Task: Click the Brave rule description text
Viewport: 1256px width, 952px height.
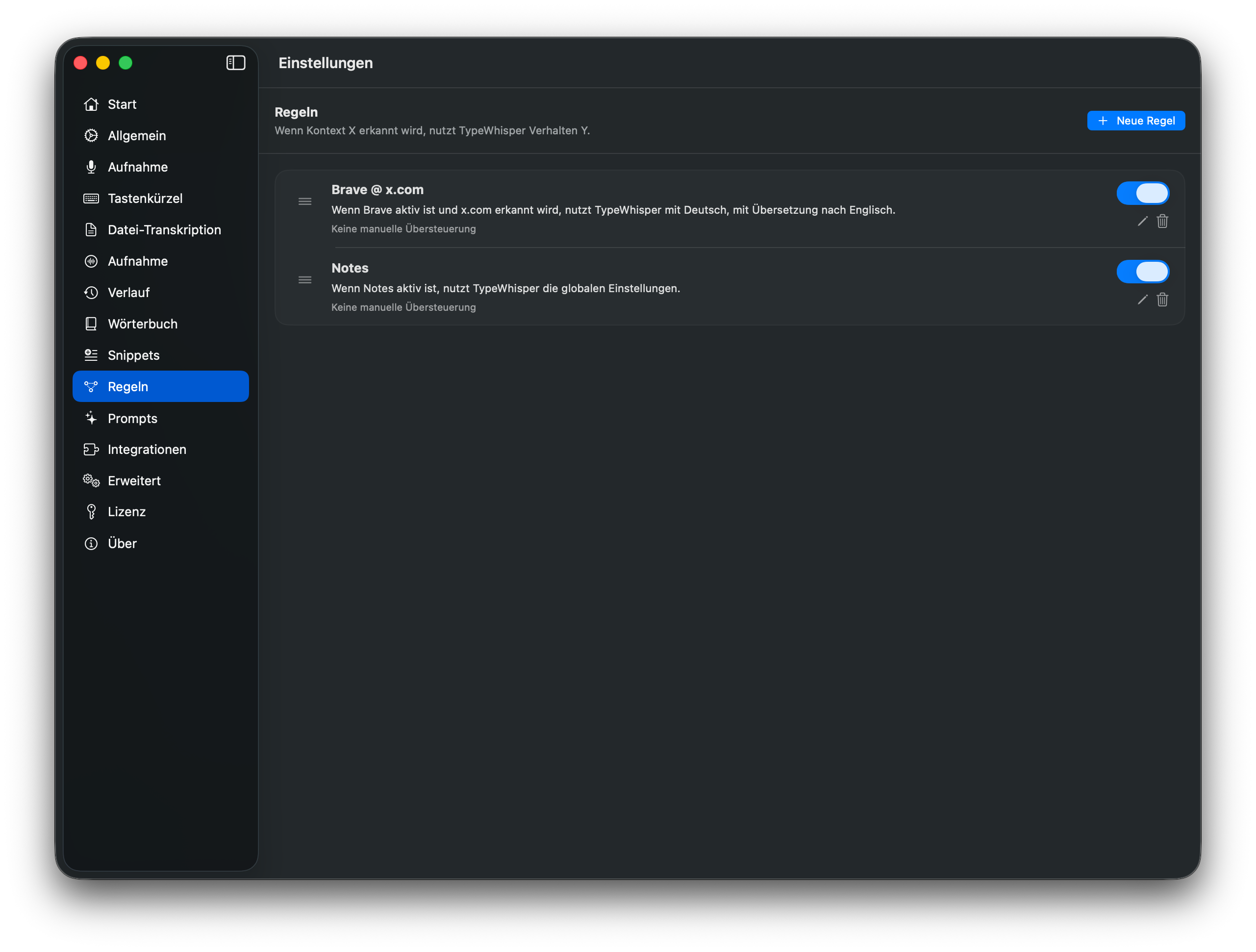Action: pyautogui.click(x=613, y=210)
